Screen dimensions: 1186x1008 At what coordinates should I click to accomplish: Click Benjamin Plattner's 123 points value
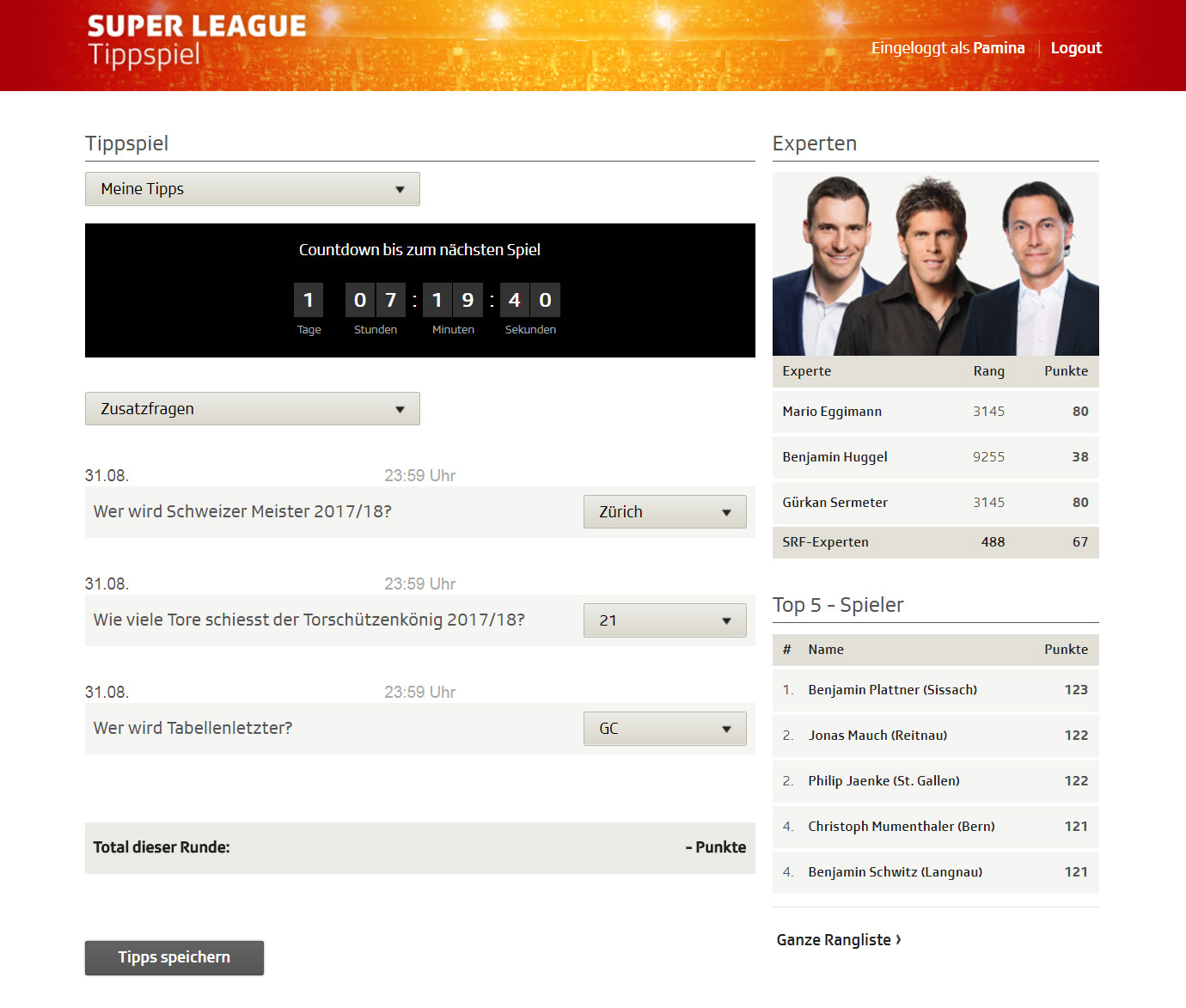pos(1076,690)
